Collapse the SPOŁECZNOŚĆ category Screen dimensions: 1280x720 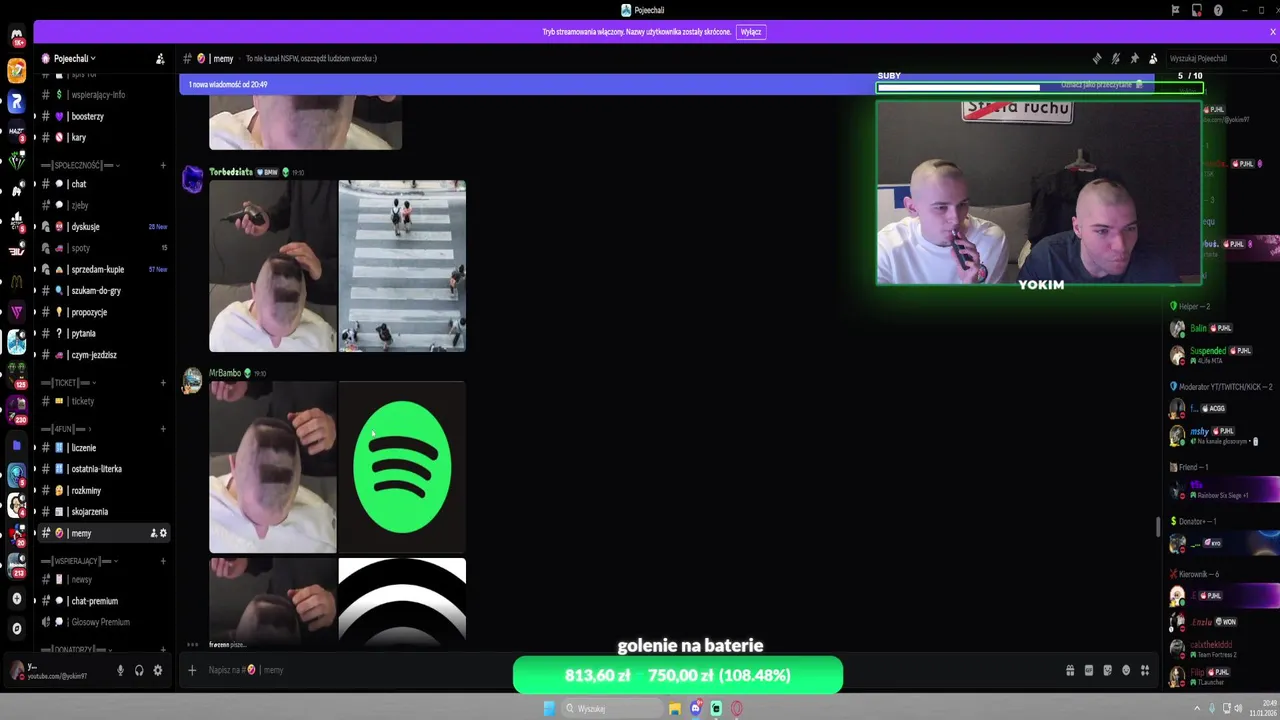[80, 165]
